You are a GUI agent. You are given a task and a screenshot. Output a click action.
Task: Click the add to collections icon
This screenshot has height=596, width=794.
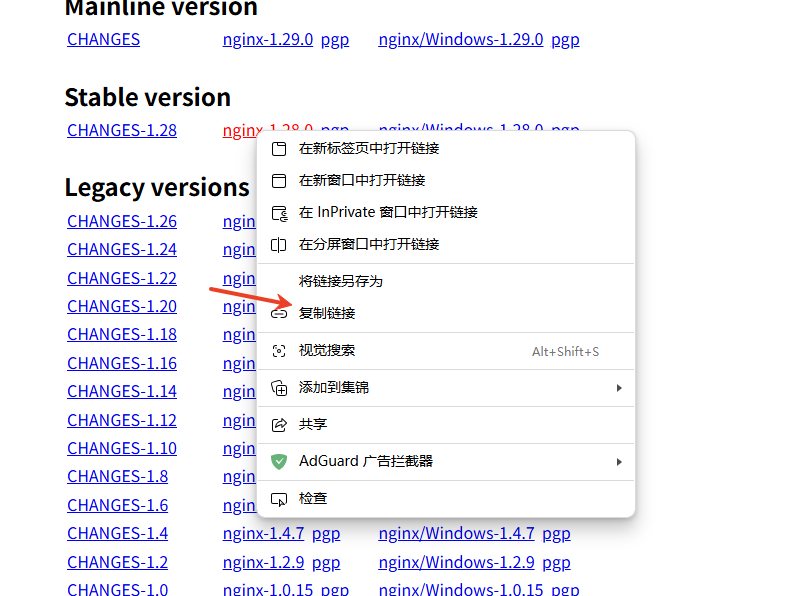point(279,388)
